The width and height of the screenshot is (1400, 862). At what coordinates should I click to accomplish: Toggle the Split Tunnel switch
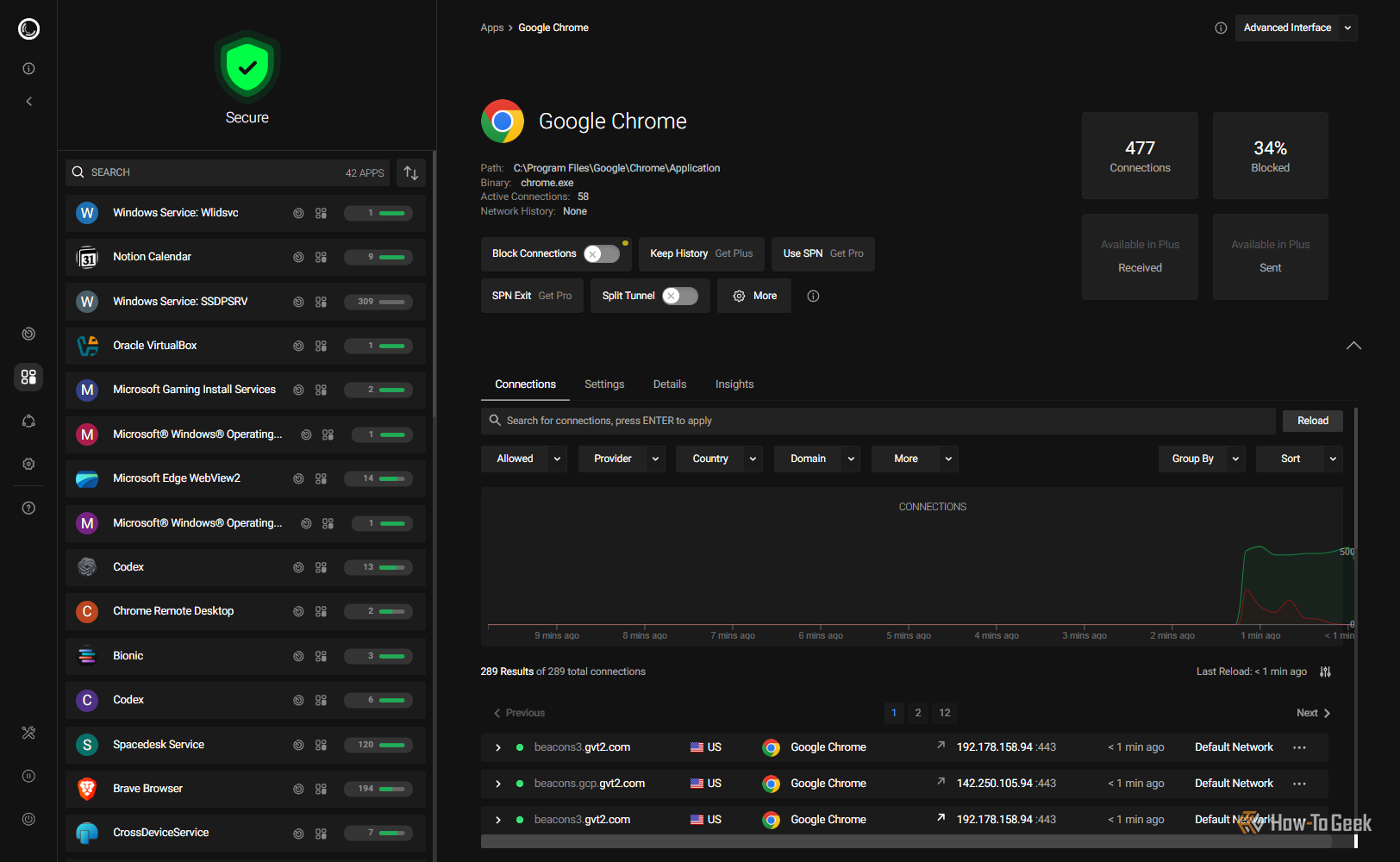[x=680, y=296]
